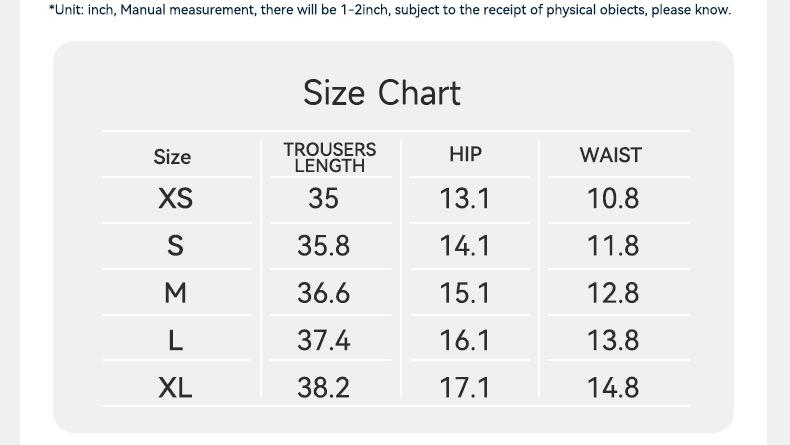Click hip value 14.1

tap(465, 246)
